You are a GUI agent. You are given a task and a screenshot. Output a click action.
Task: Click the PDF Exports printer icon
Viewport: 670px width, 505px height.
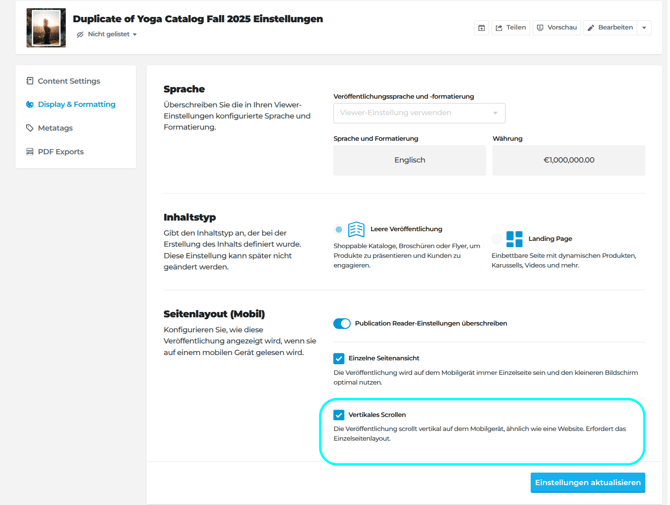(x=30, y=152)
